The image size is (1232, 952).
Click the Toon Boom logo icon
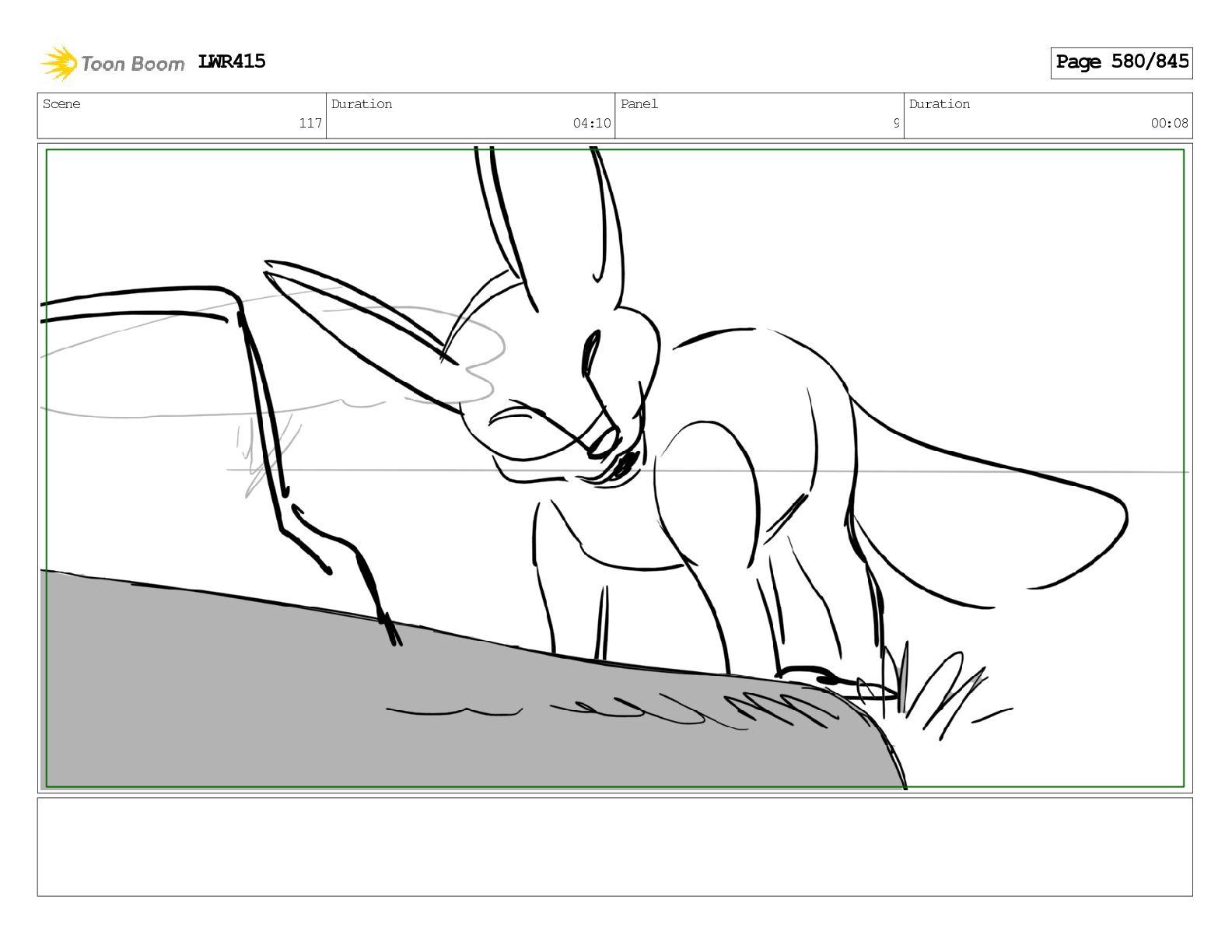click(x=59, y=63)
